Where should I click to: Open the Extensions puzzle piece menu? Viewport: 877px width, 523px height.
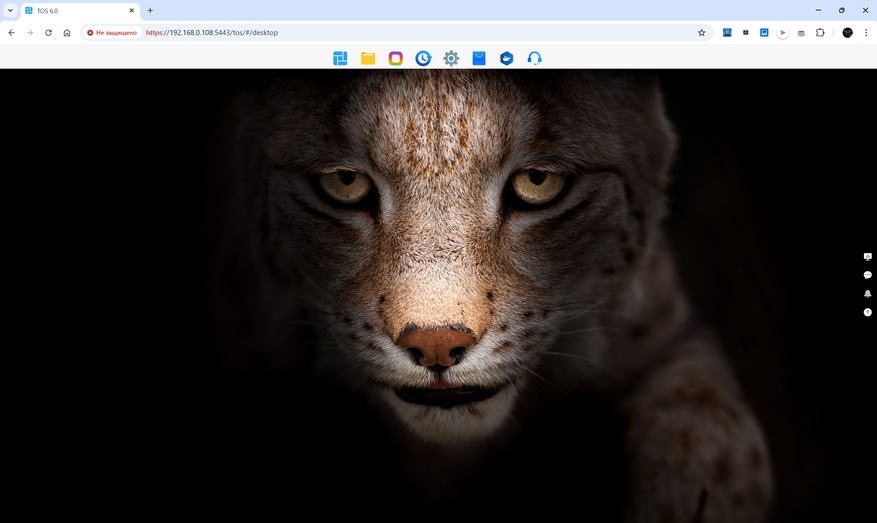pos(820,33)
